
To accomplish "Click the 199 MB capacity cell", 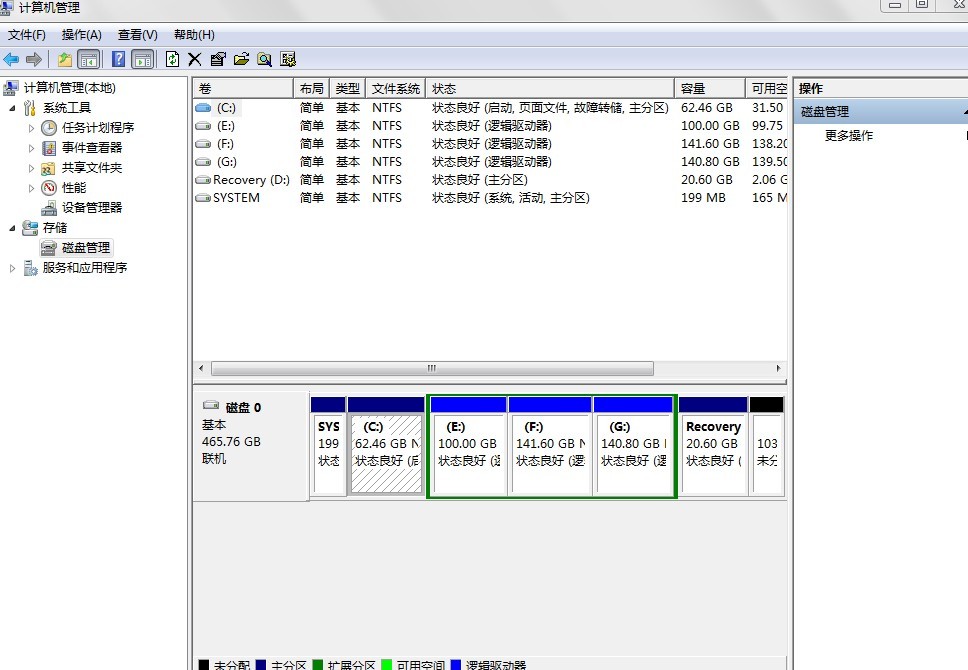I will pyautogui.click(x=703, y=198).
